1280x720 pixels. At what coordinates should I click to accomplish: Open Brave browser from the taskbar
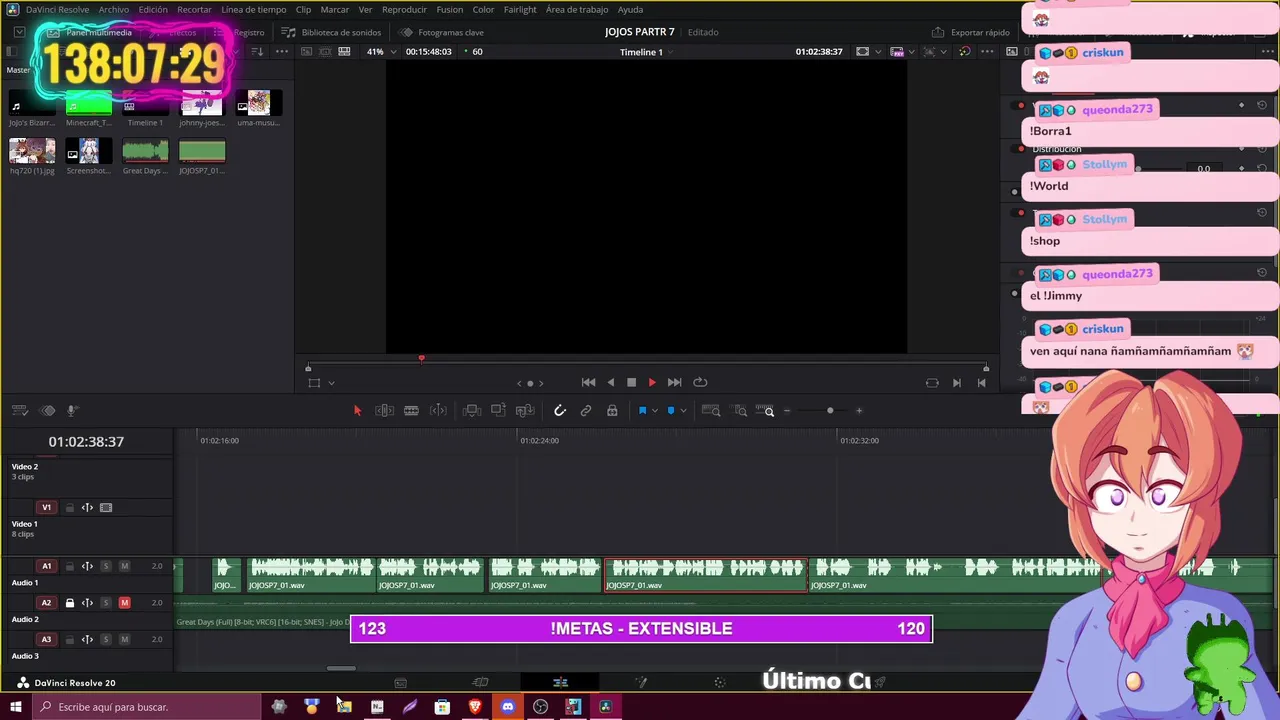[x=475, y=707]
